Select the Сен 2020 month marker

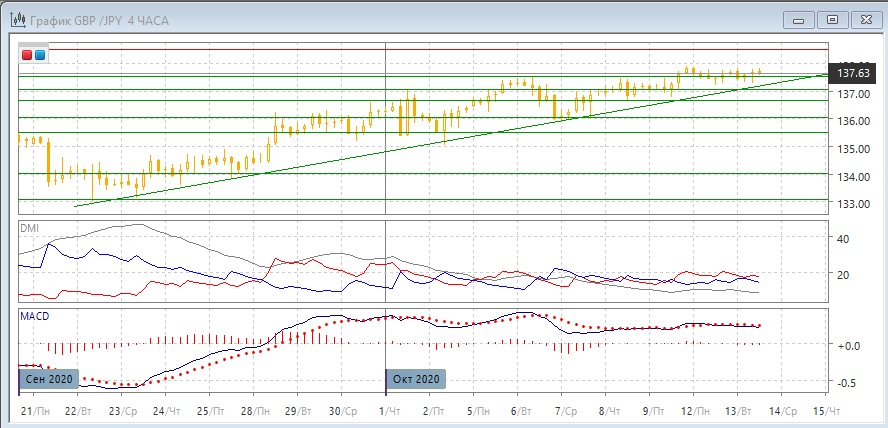[46, 380]
